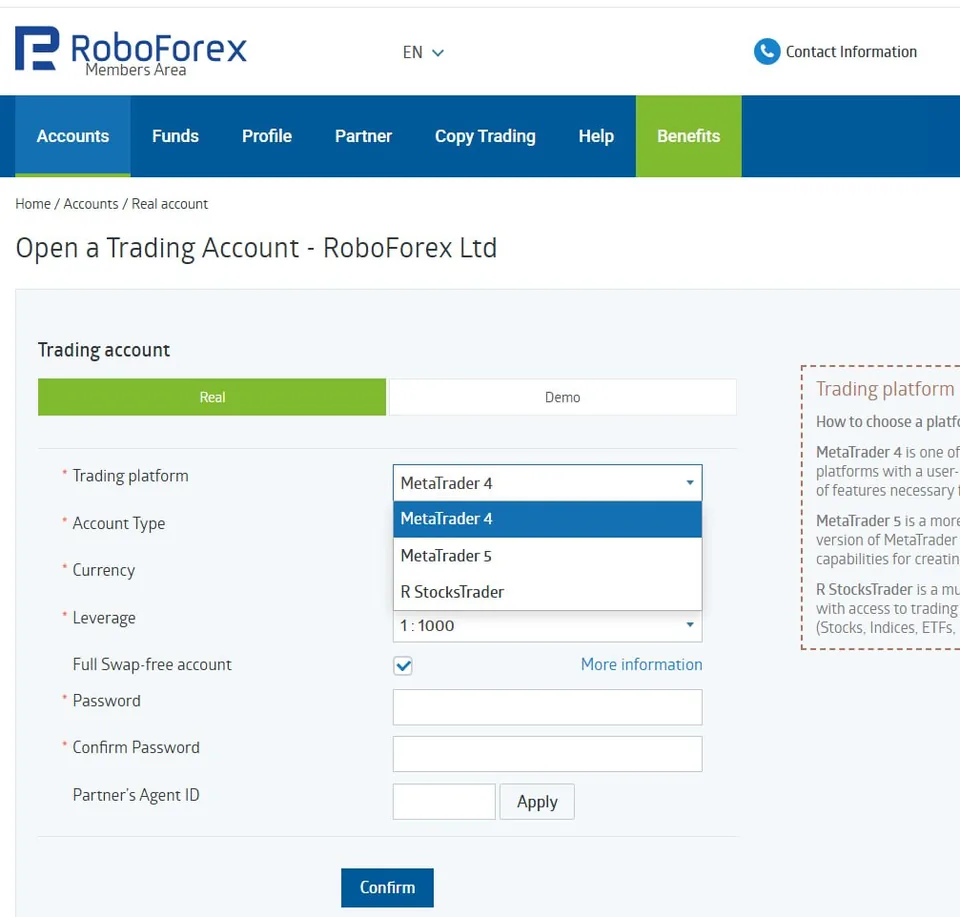Focus the Password input field
This screenshot has height=917, width=960.
point(547,707)
